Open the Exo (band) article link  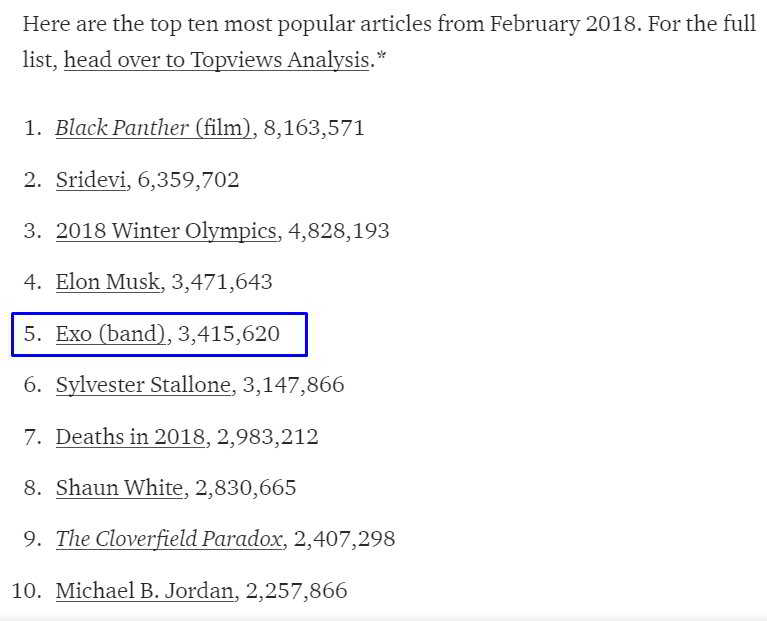coord(111,334)
